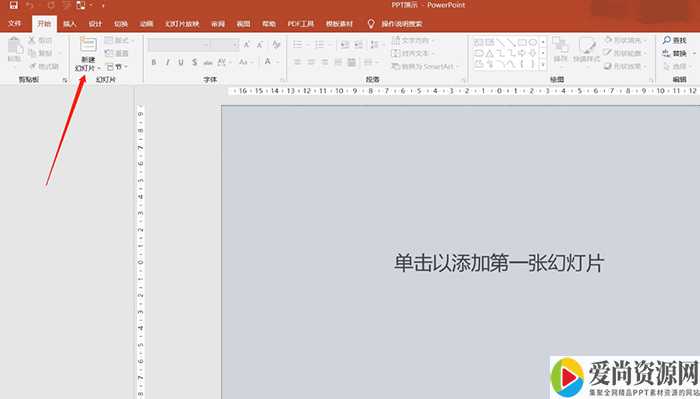
Task: Click the Replace (替换) button
Action: [675, 54]
